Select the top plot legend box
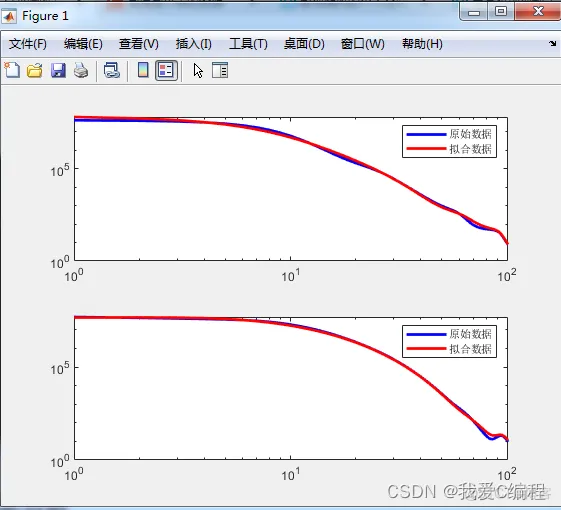Image resolution: width=561 pixels, height=510 pixels. [x=449, y=141]
